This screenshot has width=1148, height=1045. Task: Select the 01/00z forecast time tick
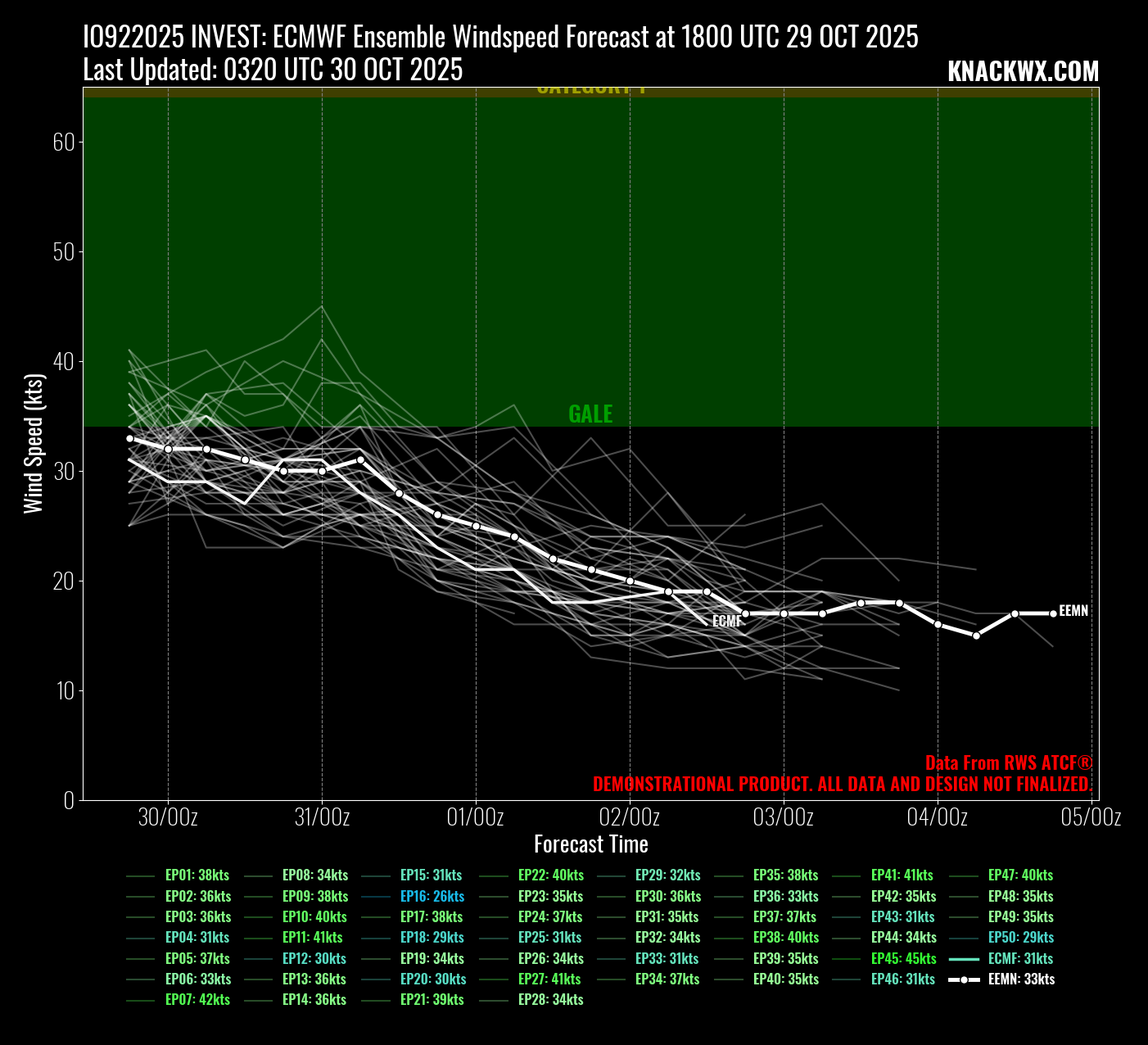pos(476,817)
